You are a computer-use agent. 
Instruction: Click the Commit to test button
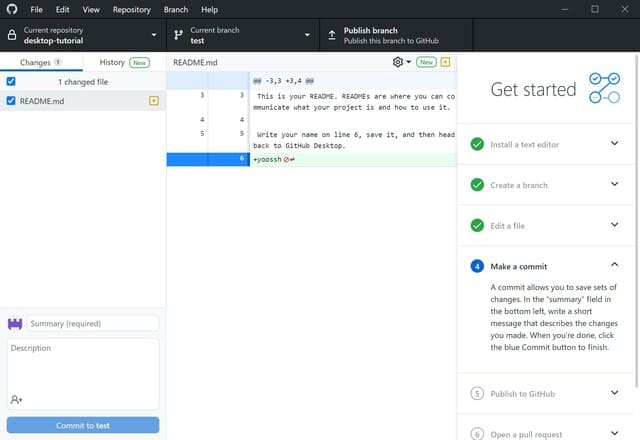click(83, 426)
